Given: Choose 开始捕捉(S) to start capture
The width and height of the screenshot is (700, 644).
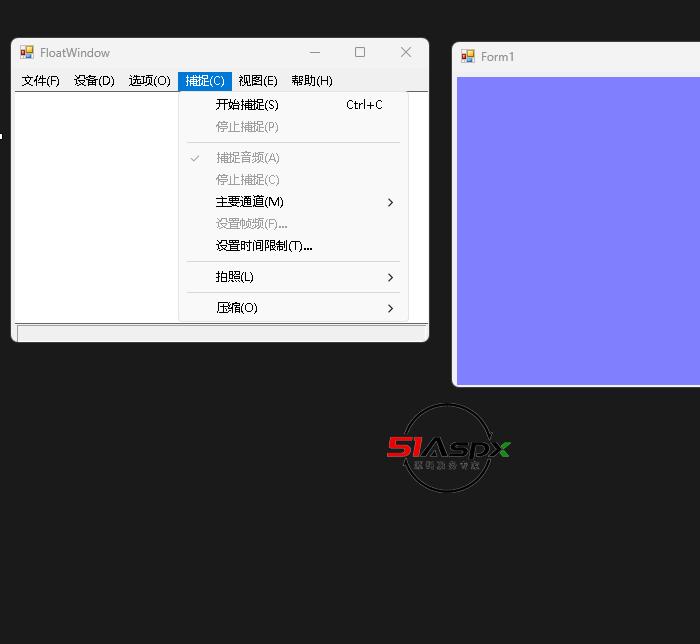Looking at the screenshot, I should [x=293, y=105].
